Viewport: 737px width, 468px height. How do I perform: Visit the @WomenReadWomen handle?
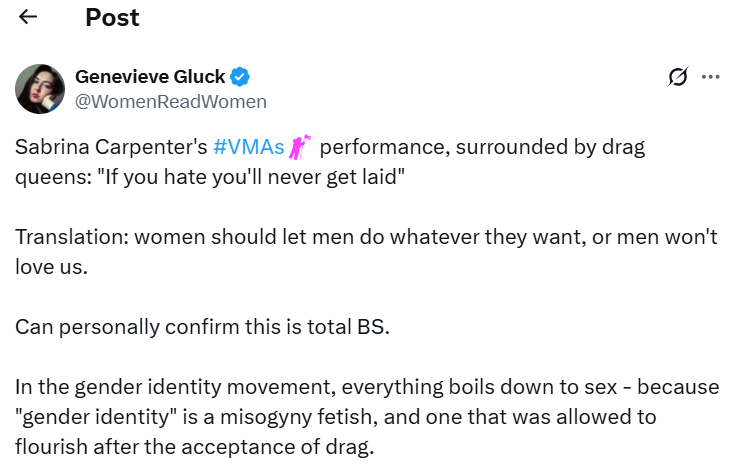click(171, 101)
